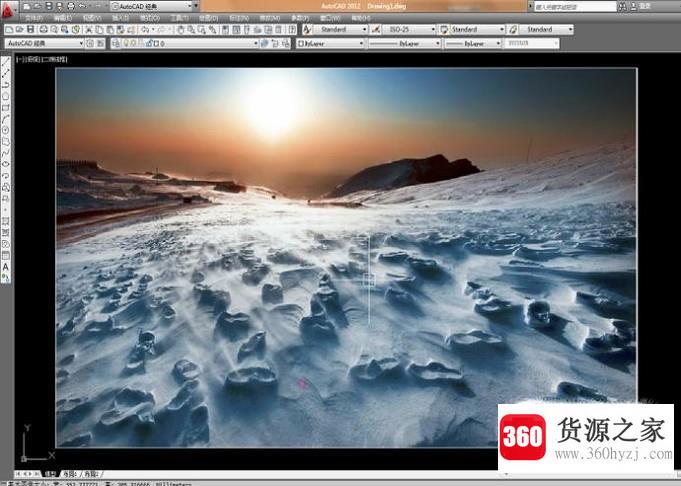Open the Tools (T) menu

click(179, 18)
